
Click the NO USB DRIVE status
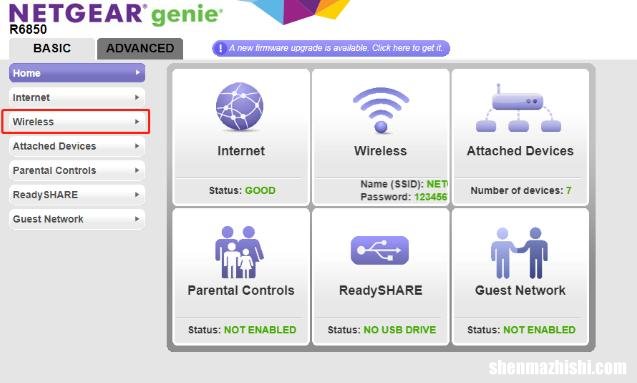click(x=400, y=330)
